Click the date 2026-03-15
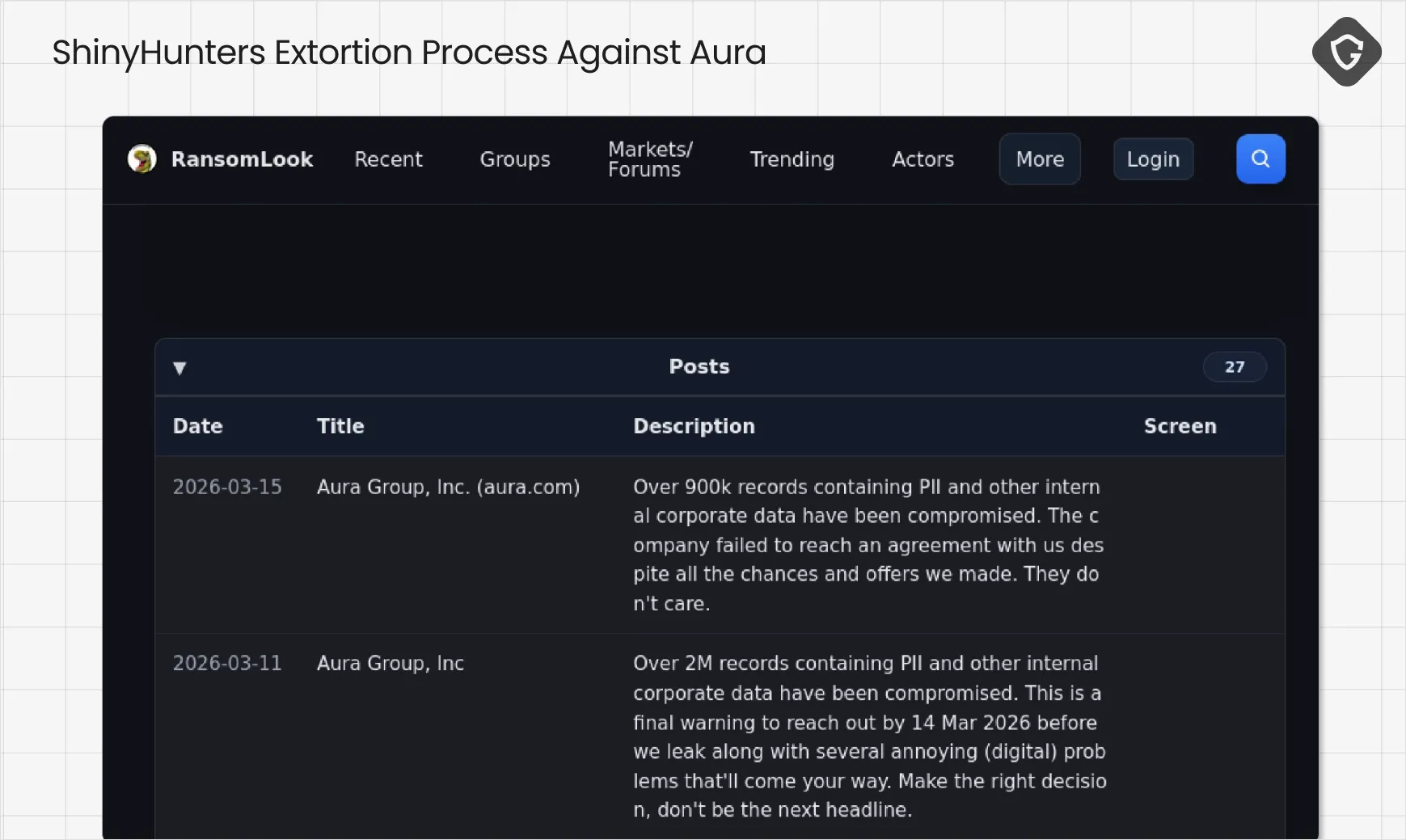Viewport: 1406px width, 840px height. pos(227,487)
